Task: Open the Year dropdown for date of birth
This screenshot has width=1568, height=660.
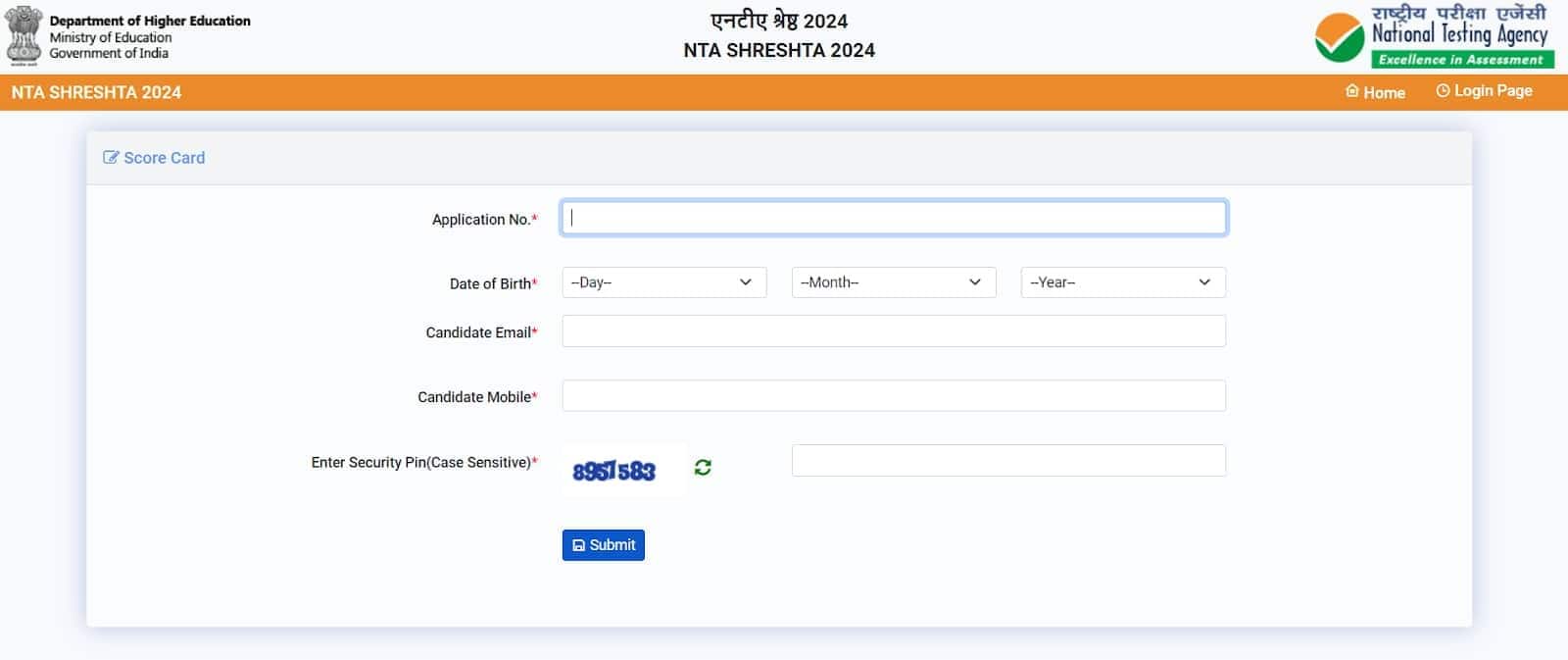Action: pyautogui.click(x=1122, y=282)
